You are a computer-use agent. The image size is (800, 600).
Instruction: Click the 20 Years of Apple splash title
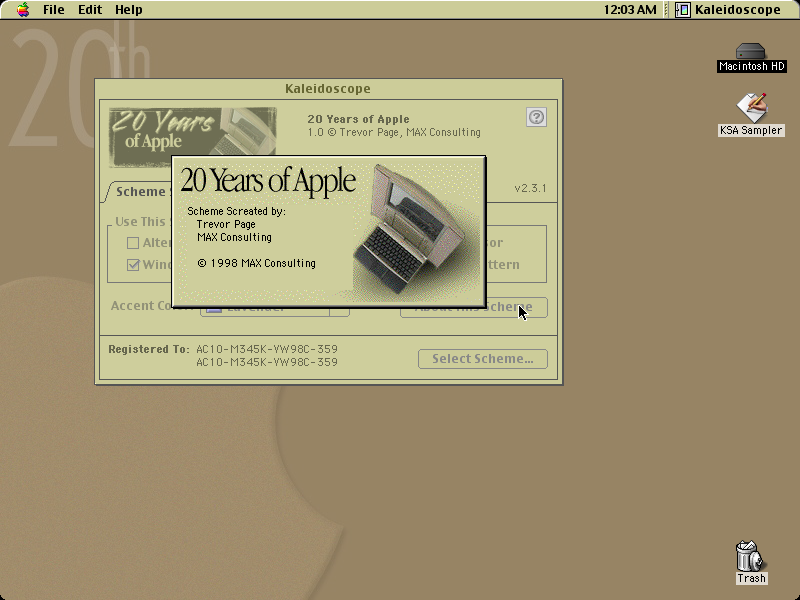click(x=268, y=181)
